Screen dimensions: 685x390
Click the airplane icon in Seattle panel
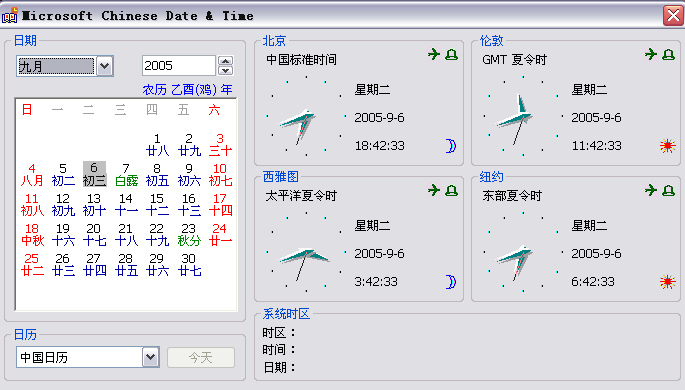pyautogui.click(x=434, y=190)
